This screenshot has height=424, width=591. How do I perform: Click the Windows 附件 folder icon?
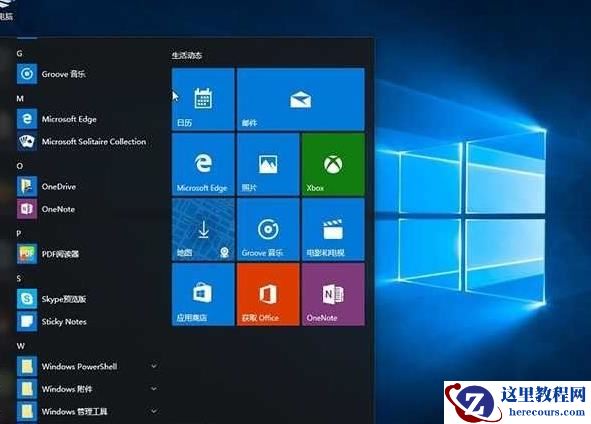tap(27, 389)
